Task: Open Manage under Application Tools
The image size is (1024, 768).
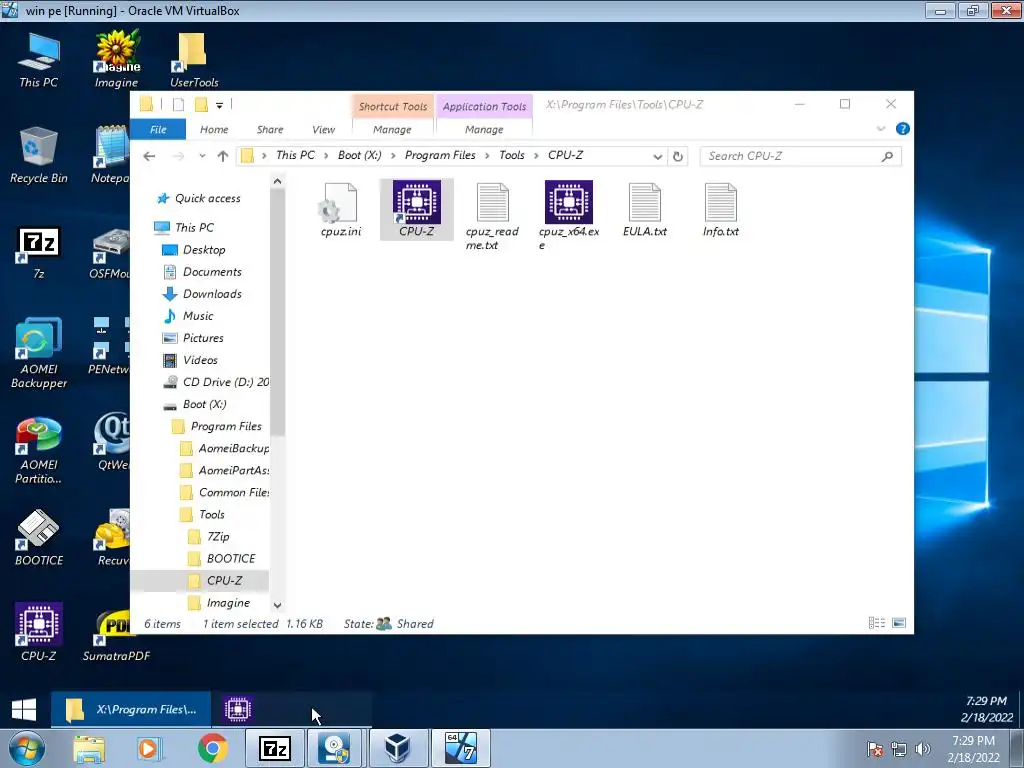Action: click(x=484, y=129)
